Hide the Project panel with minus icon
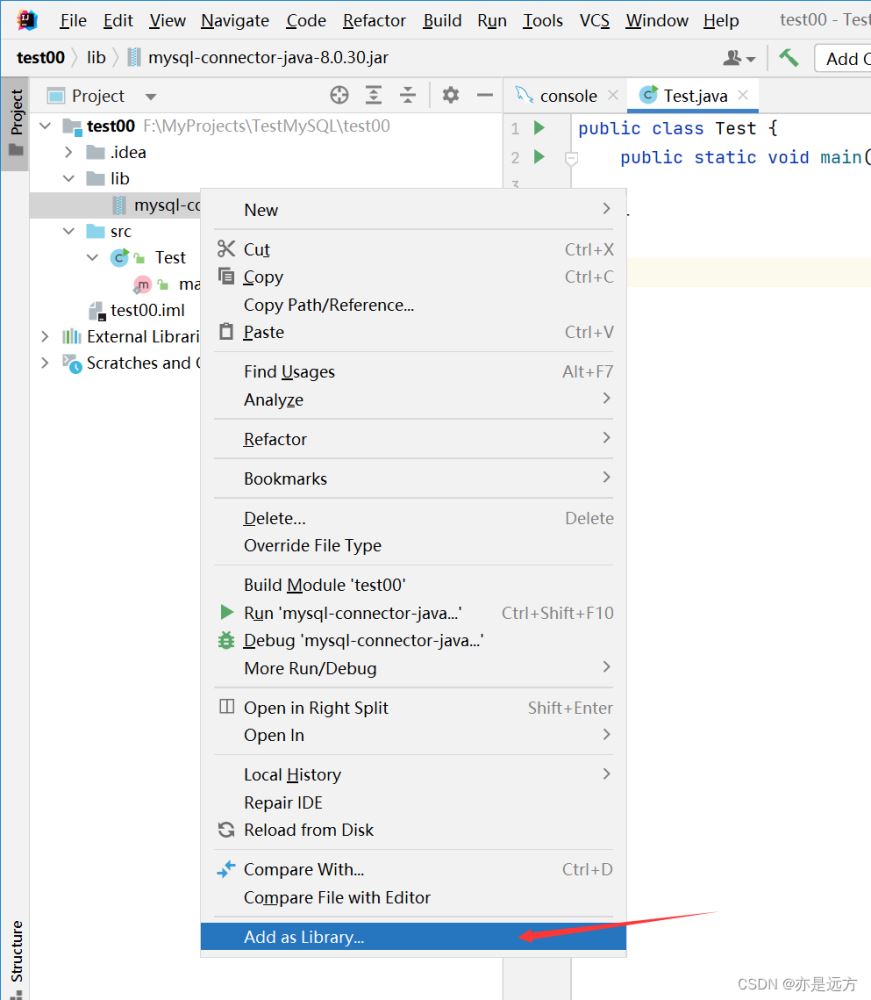 tap(485, 95)
